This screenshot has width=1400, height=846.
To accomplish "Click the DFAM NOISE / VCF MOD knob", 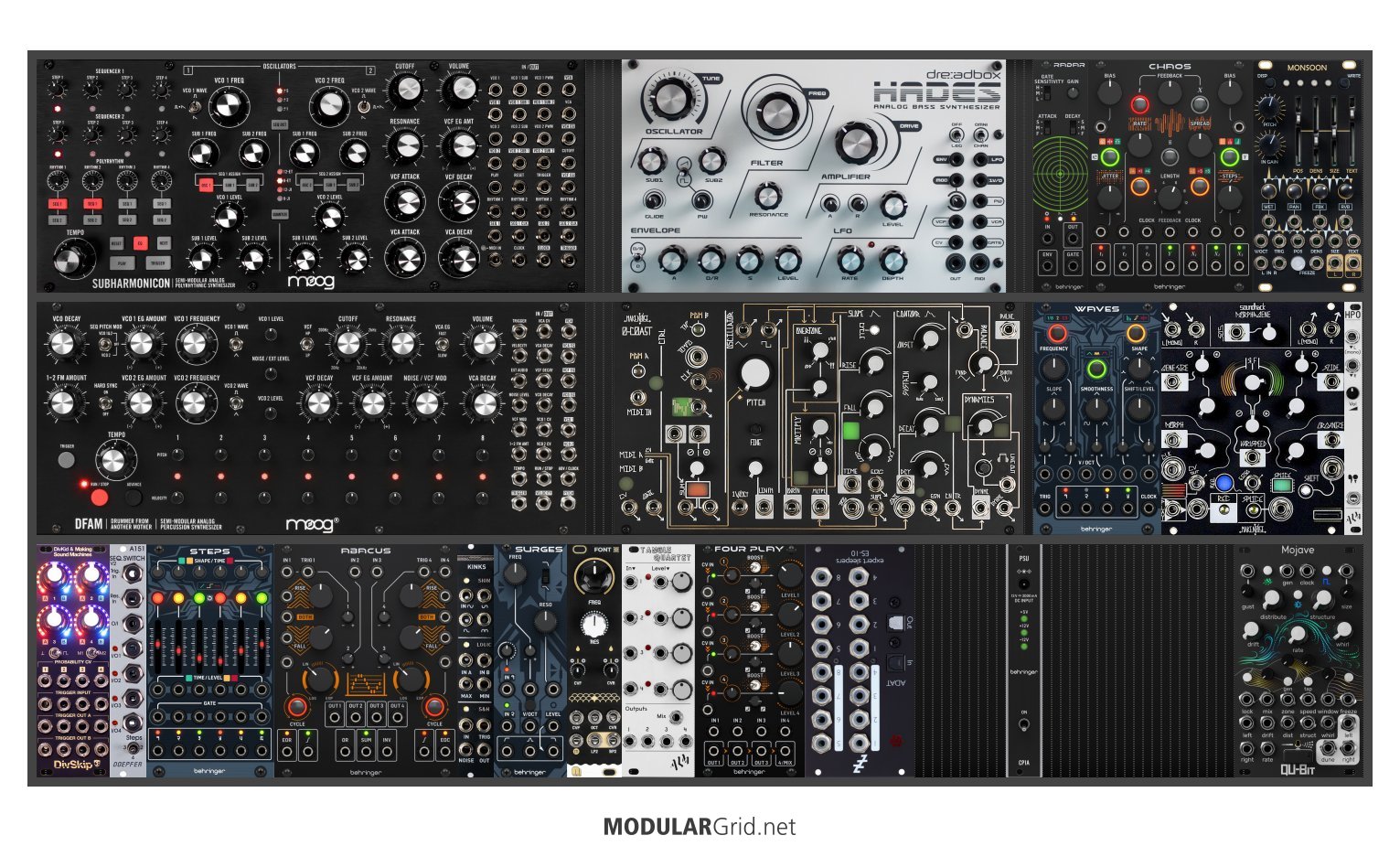I will 425,402.
